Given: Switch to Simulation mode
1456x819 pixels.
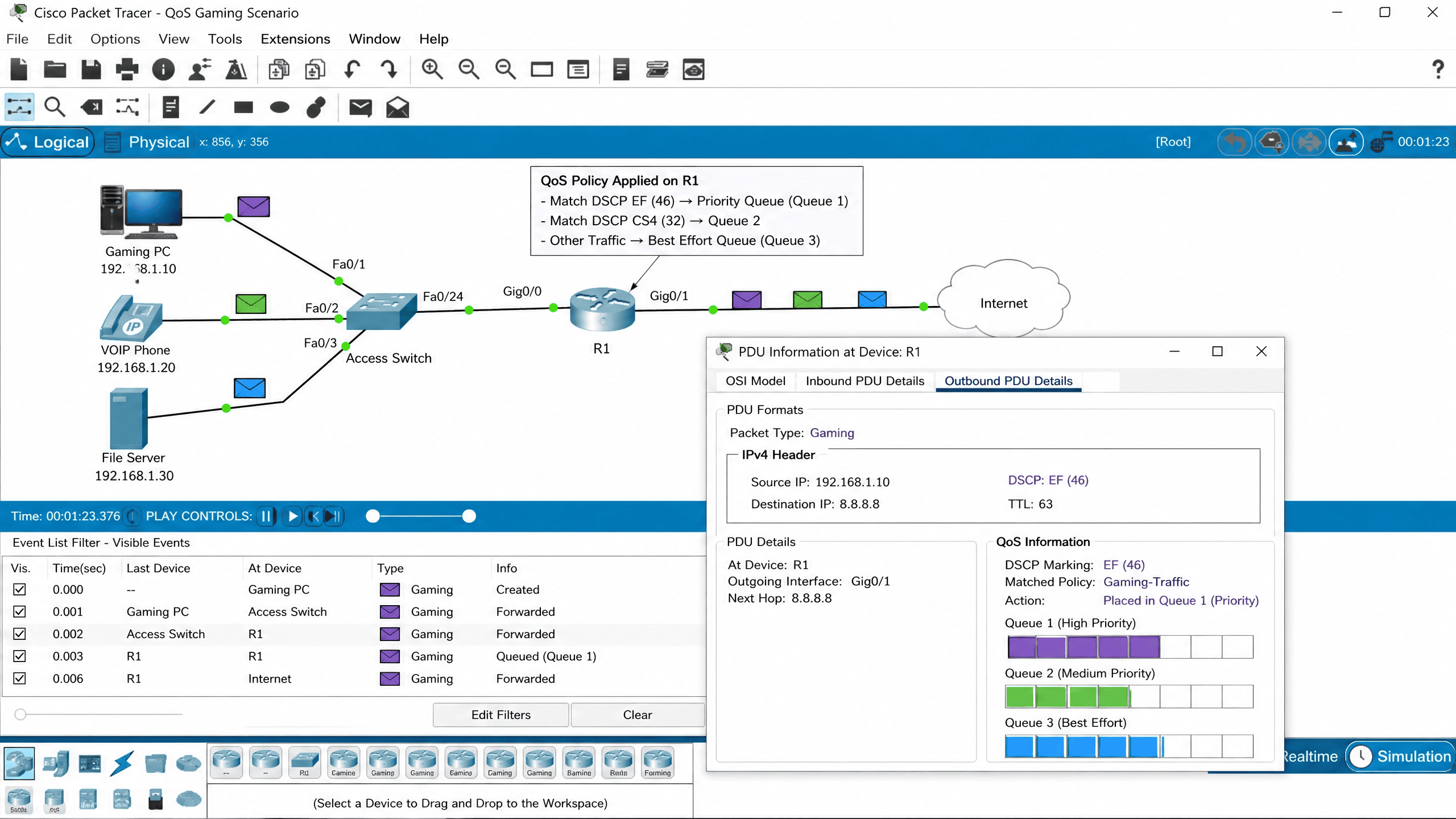Looking at the screenshot, I should [x=1401, y=756].
